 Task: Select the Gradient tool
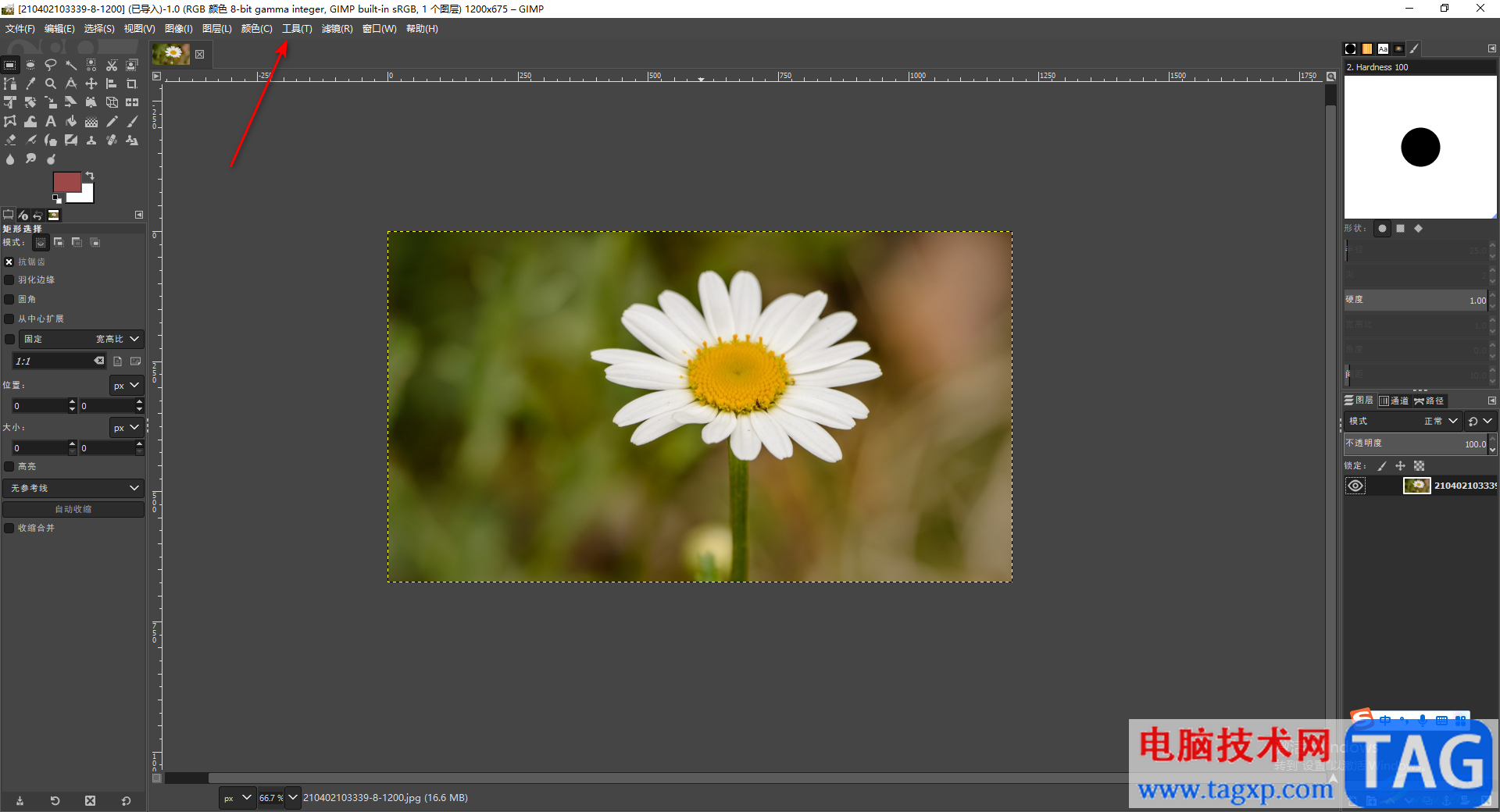tap(91, 121)
